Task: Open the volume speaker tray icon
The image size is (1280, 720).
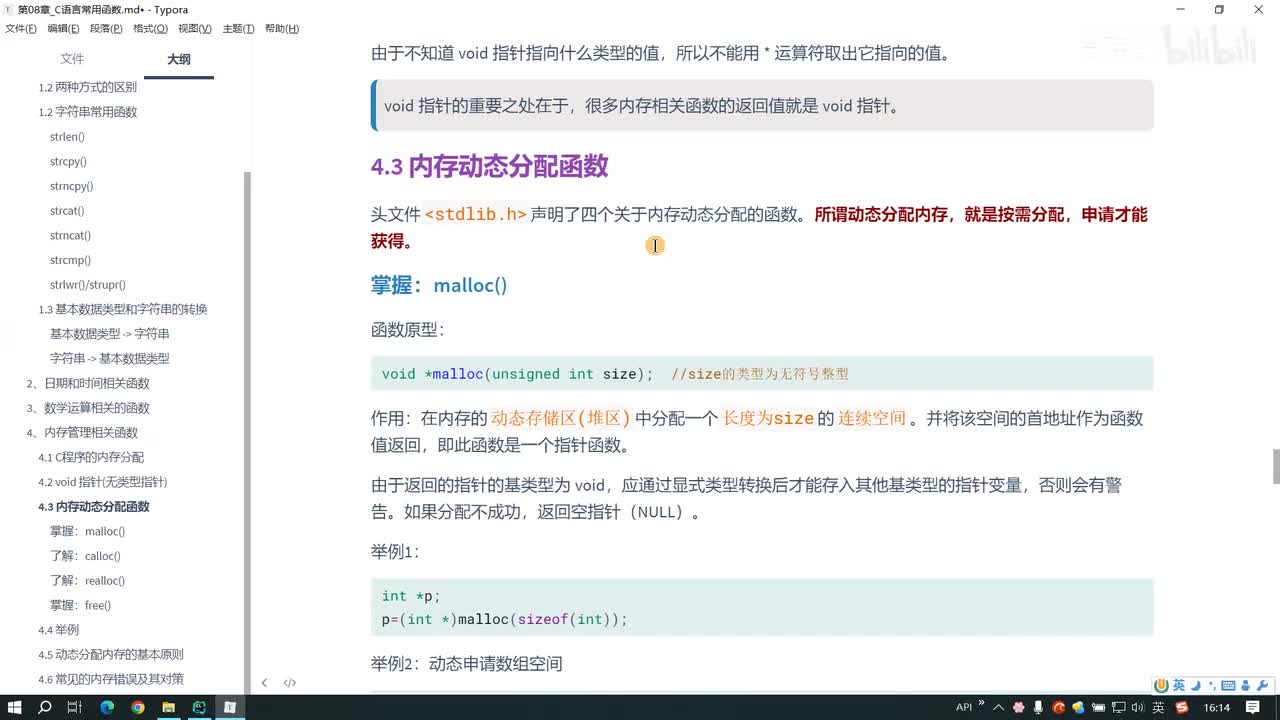Action: [1138, 707]
